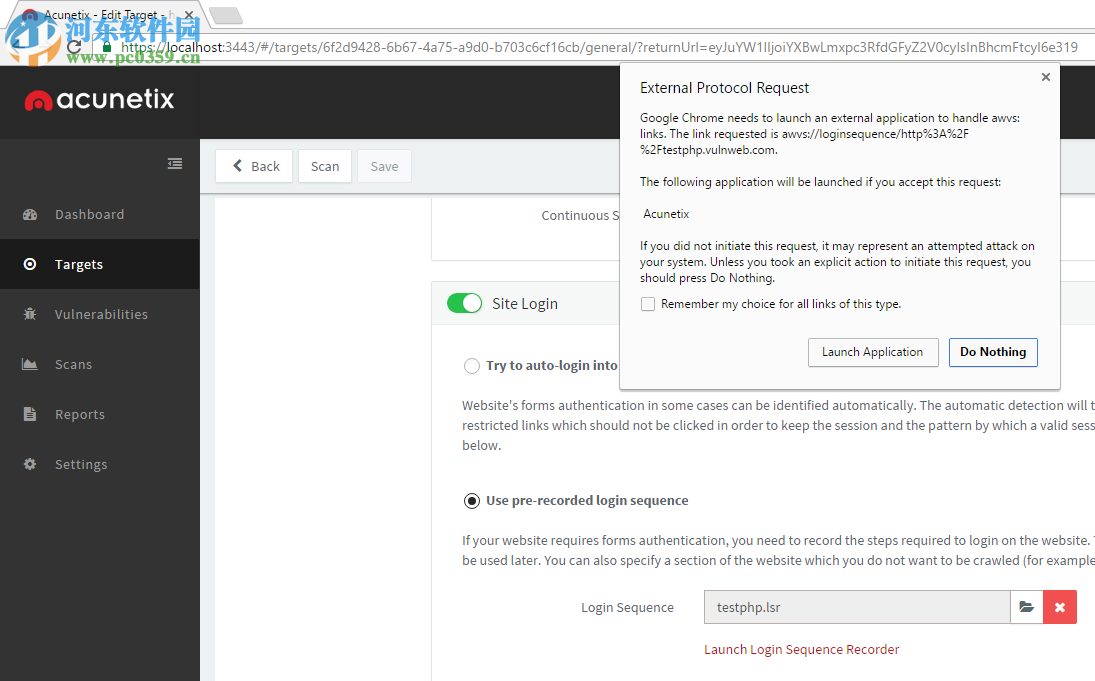Check Remember my choice for all links
This screenshot has width=1095, height=681.
pos(648,304)
